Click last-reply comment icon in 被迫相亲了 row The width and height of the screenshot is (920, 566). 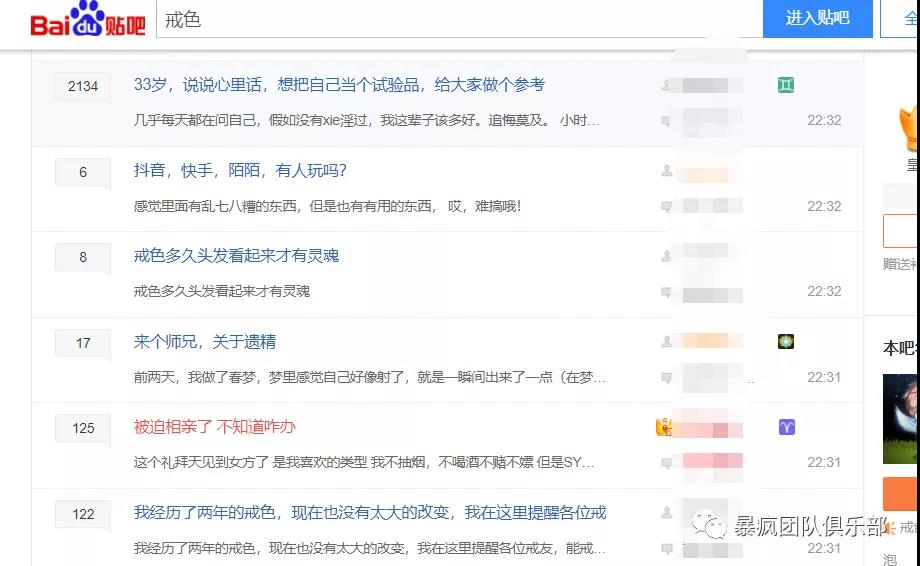tap(666, 463)
